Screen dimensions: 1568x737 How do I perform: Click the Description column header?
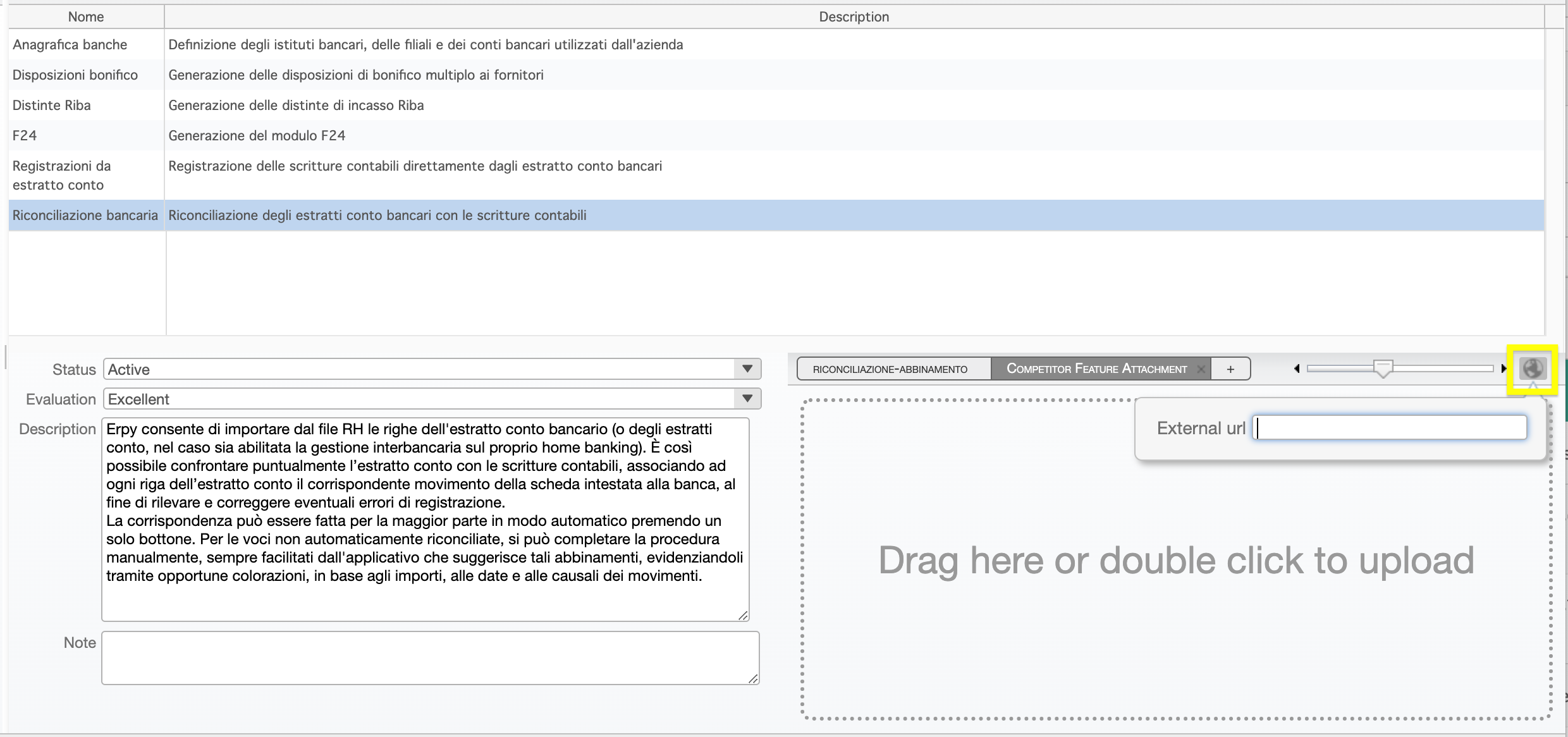coord(854,17)
